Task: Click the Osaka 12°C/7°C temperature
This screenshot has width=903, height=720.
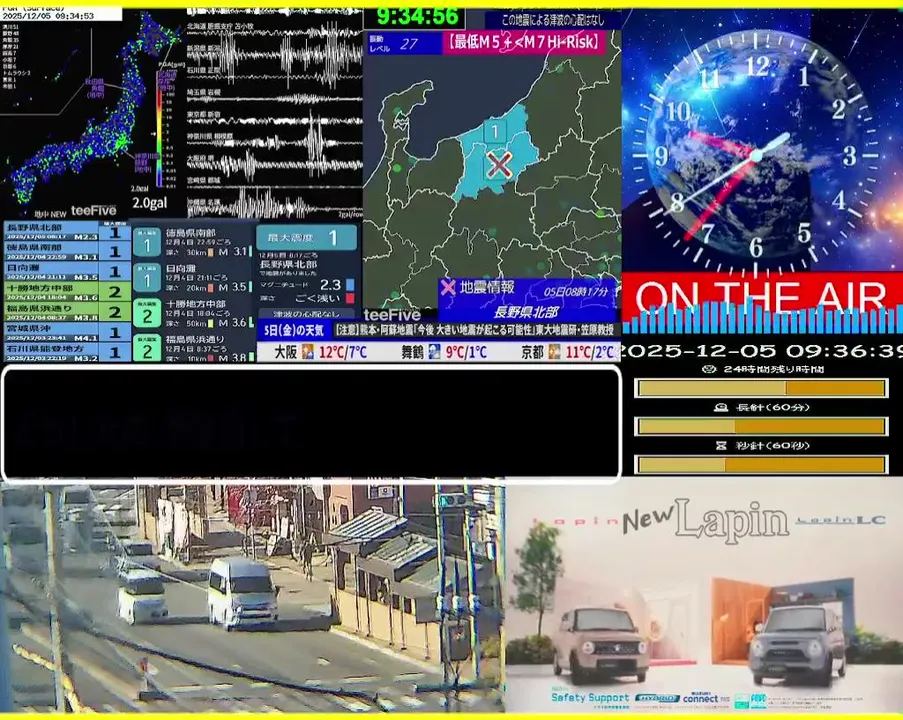Action: pyautogui.click(x=343, y=352)
